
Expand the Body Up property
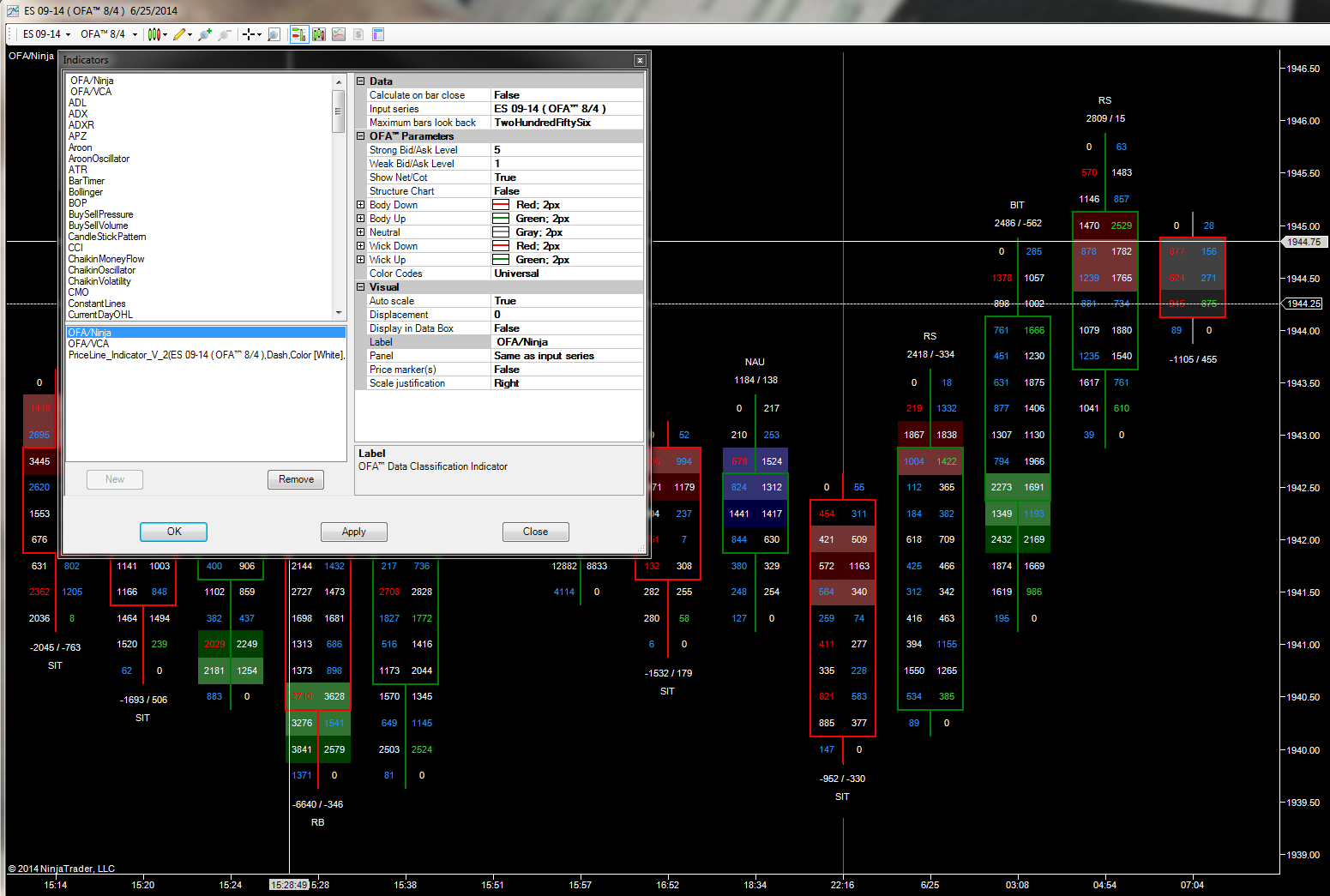361,219
